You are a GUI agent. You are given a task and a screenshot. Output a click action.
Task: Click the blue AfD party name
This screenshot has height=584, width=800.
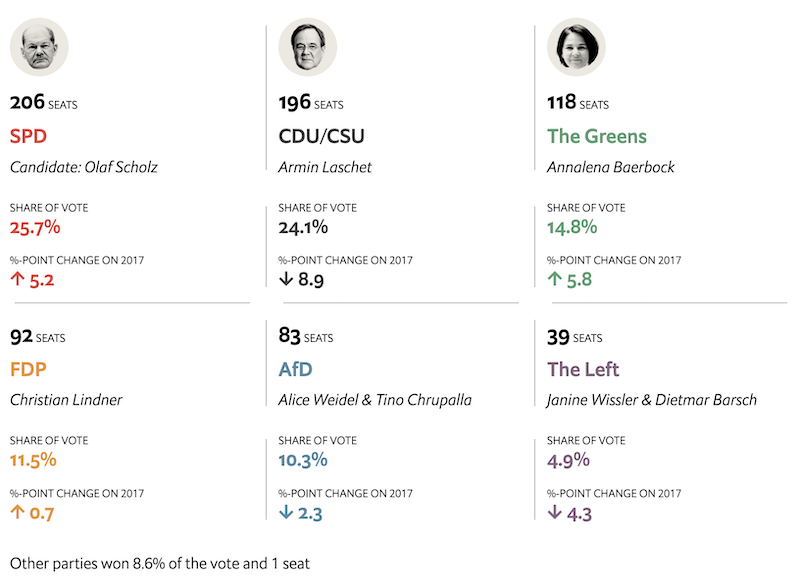[296, 369]
